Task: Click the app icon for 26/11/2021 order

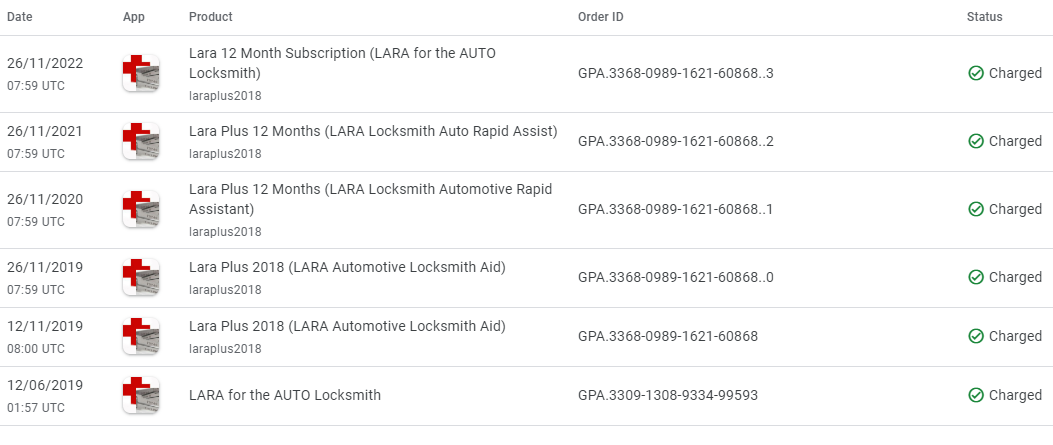Action: coord(141,141)
